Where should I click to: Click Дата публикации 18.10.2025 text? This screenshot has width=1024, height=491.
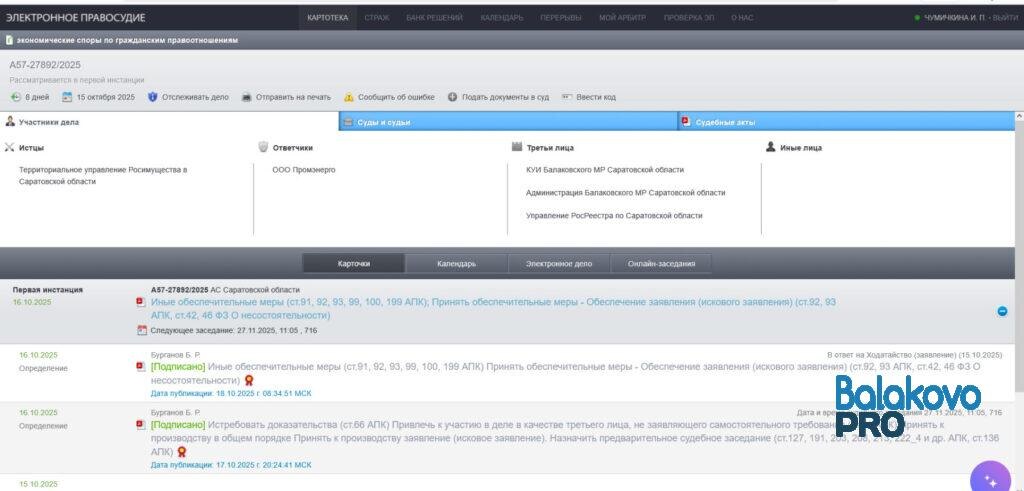pyautogui.click(x=231, y=394)
